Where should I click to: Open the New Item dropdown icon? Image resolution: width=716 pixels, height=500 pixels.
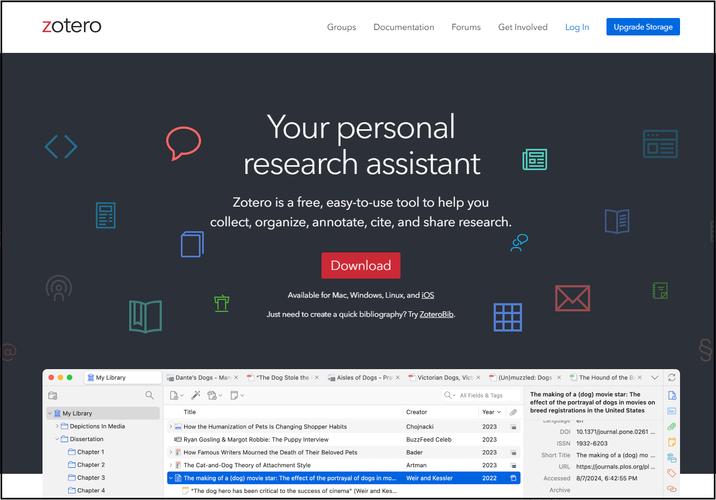(176, 395)
